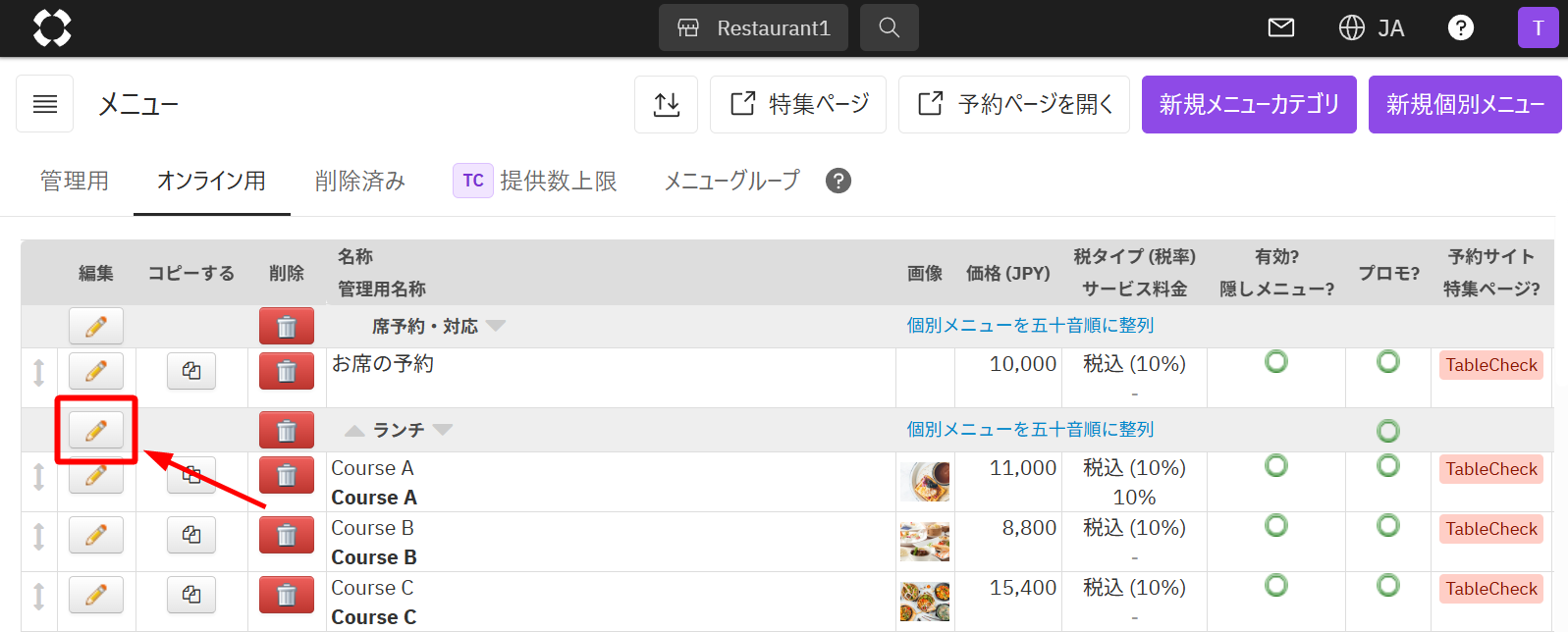The width and height of the screenshot is (1568, 632).
Task: Click the reorder handle for Course C
Action: 39,596
